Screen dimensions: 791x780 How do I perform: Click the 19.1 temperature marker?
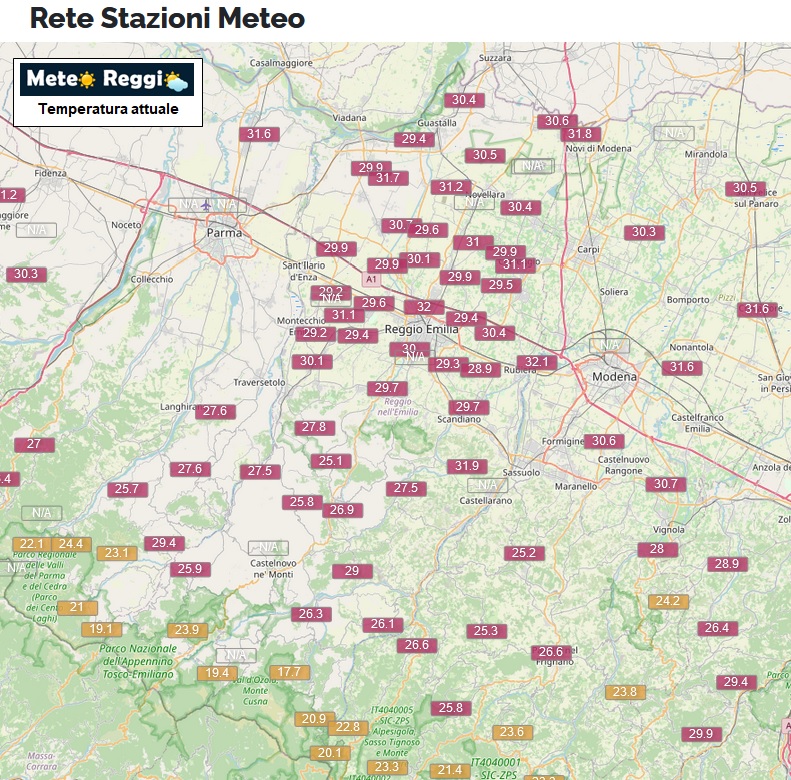[x=101, y=629]
